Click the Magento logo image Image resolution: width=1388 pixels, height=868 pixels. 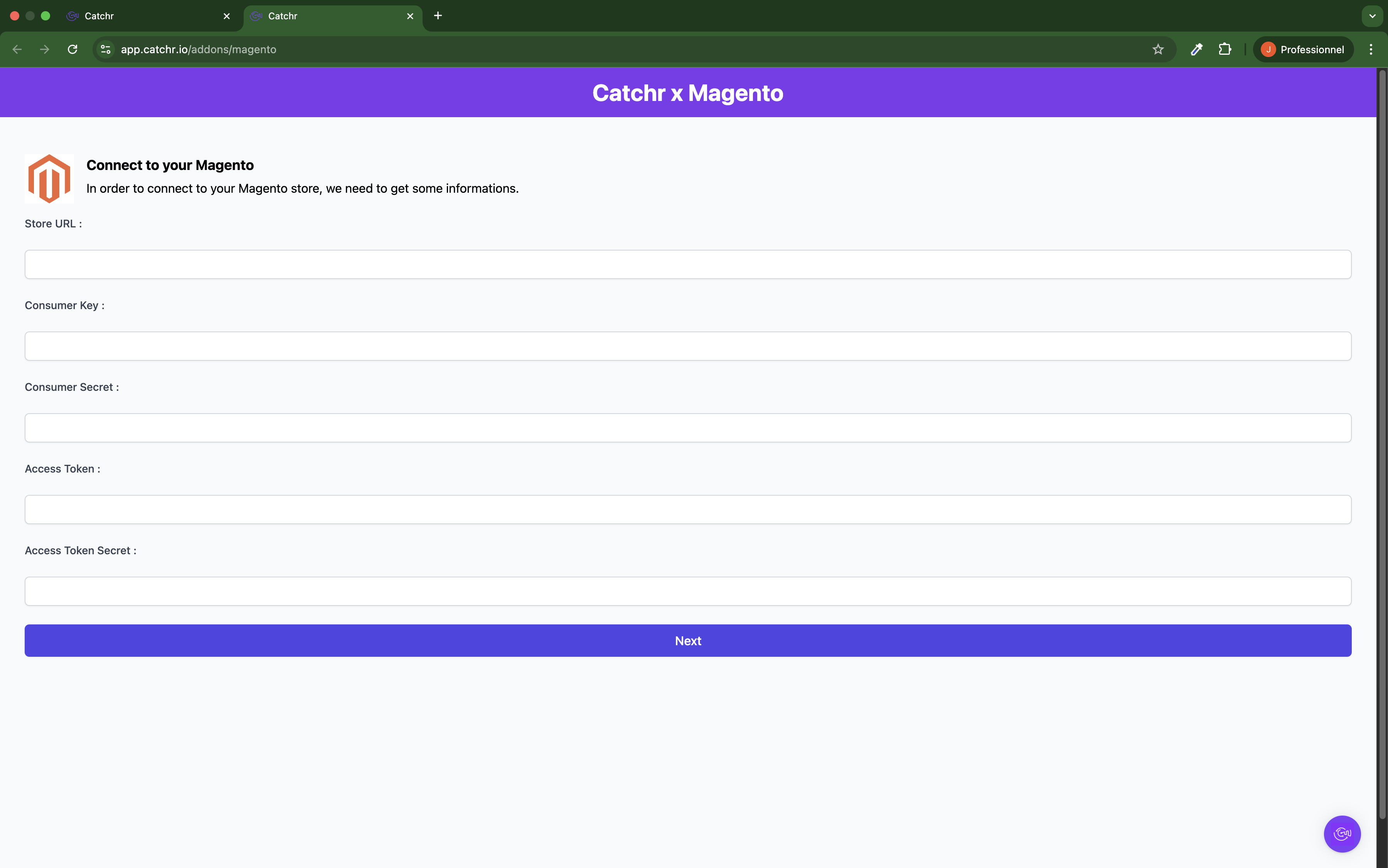click(49, 178)
